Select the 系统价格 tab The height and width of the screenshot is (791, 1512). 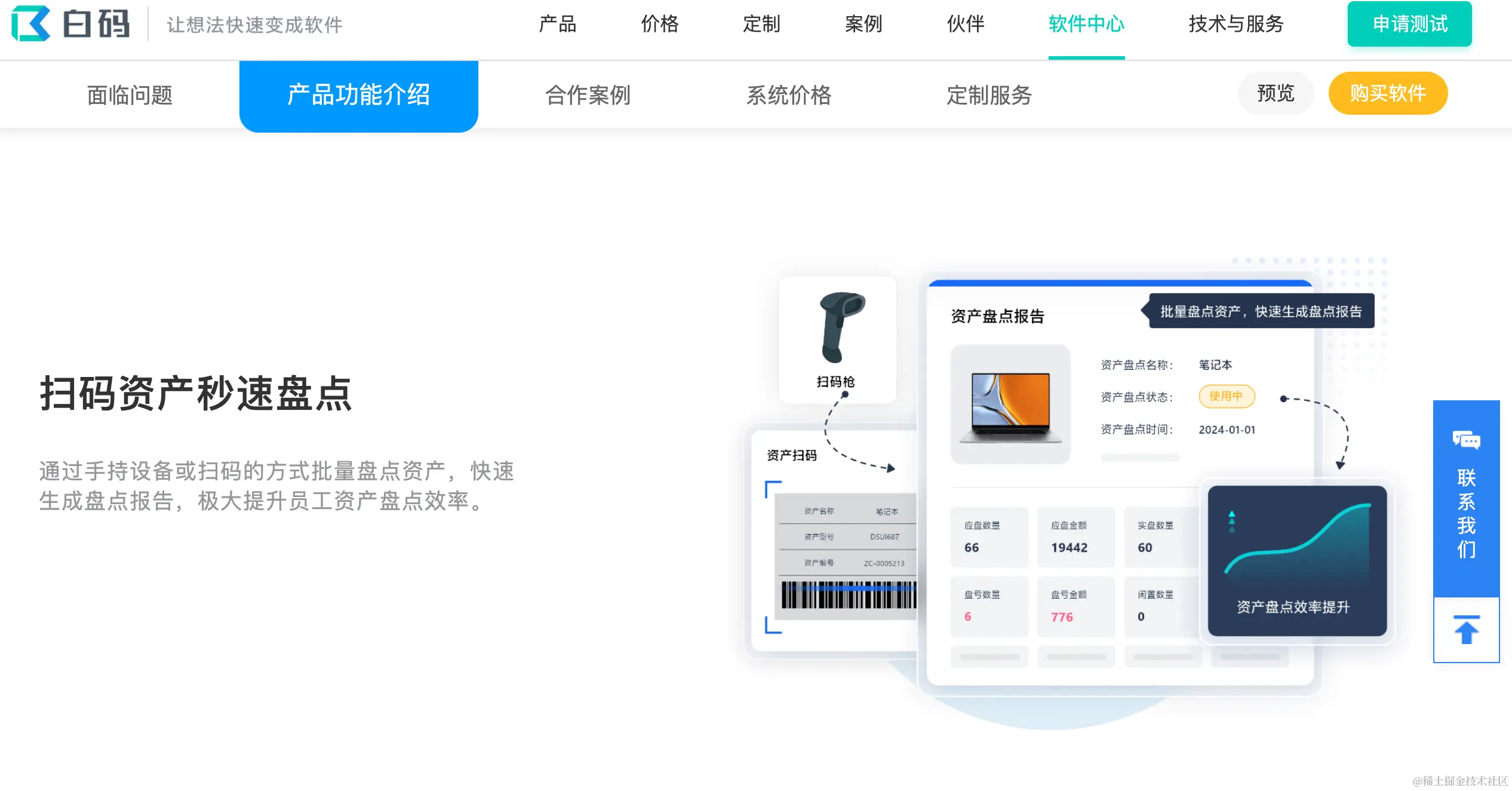(x=789, y=95)
